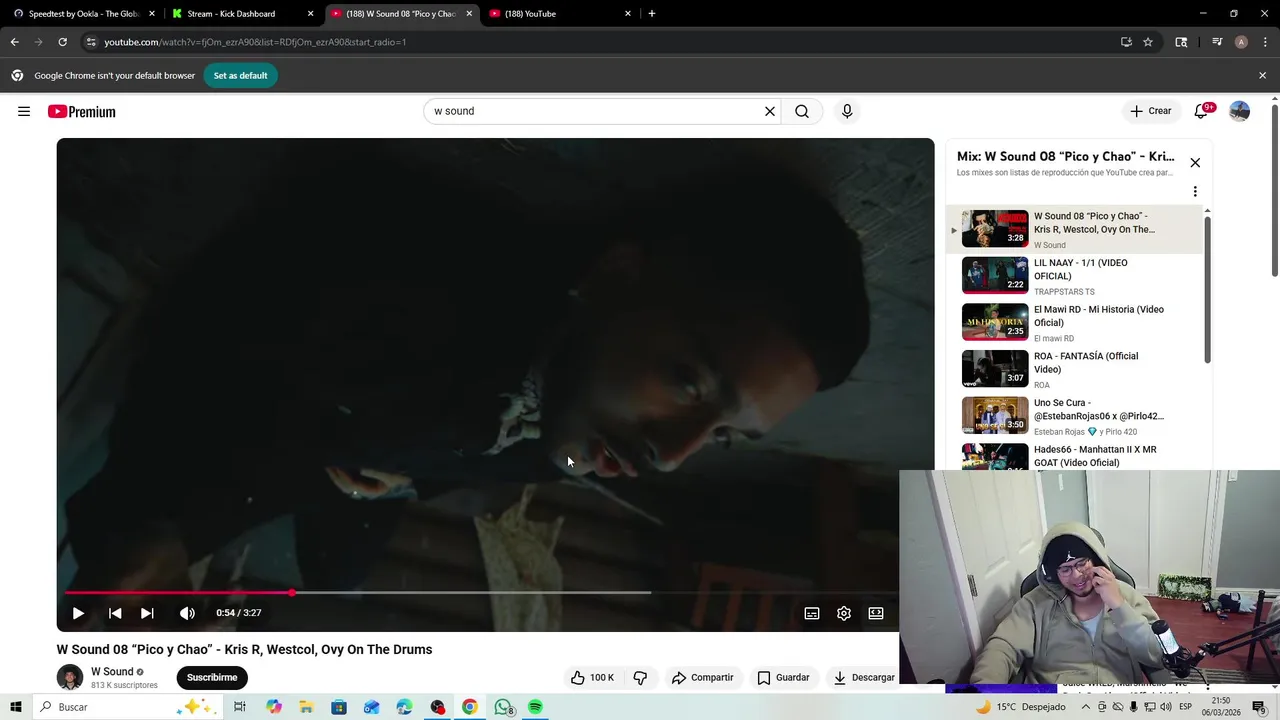Click the address bar URL
This screenshot has width=1280, height=720.
(255, 42)
